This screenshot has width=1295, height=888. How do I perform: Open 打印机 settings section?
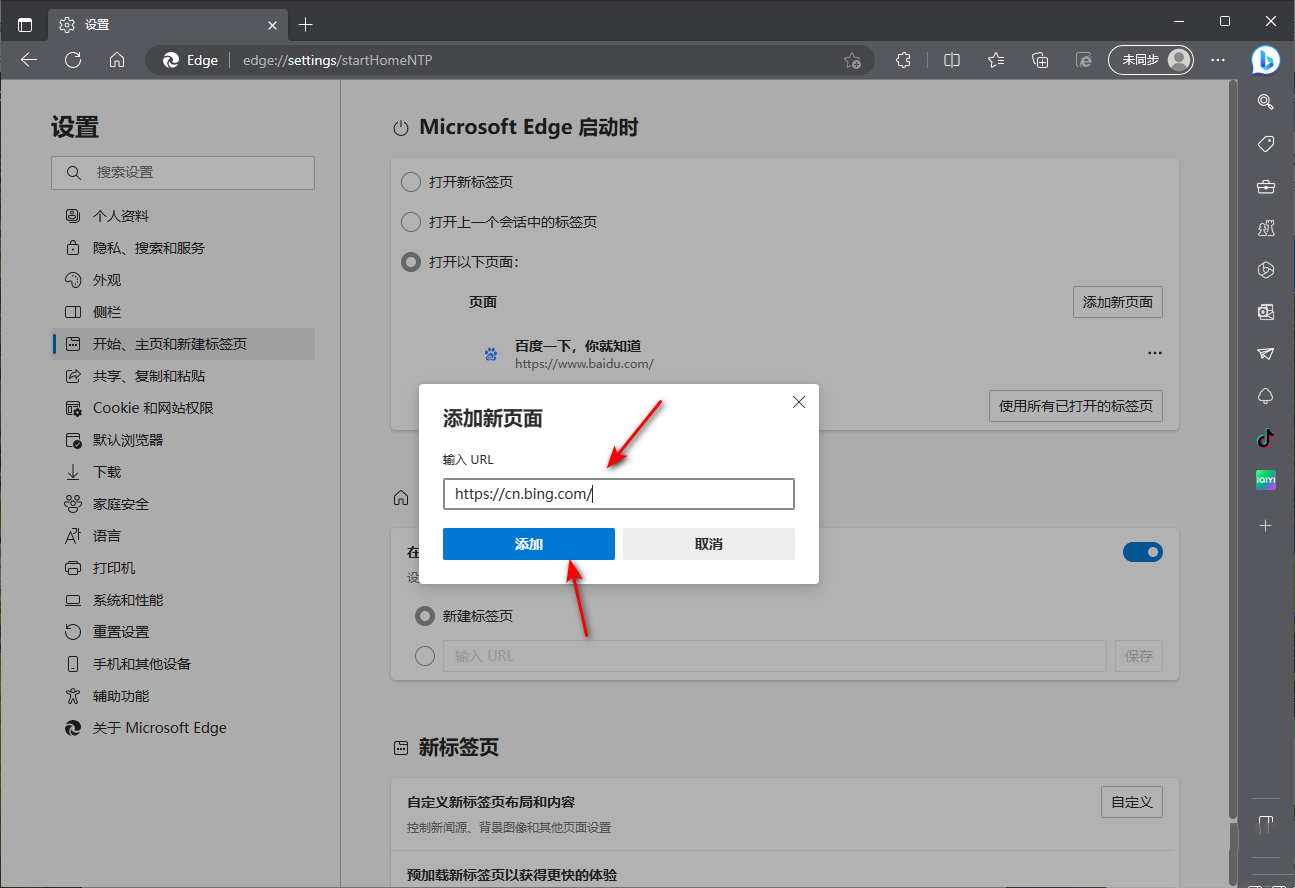click(x=183, y=568)
